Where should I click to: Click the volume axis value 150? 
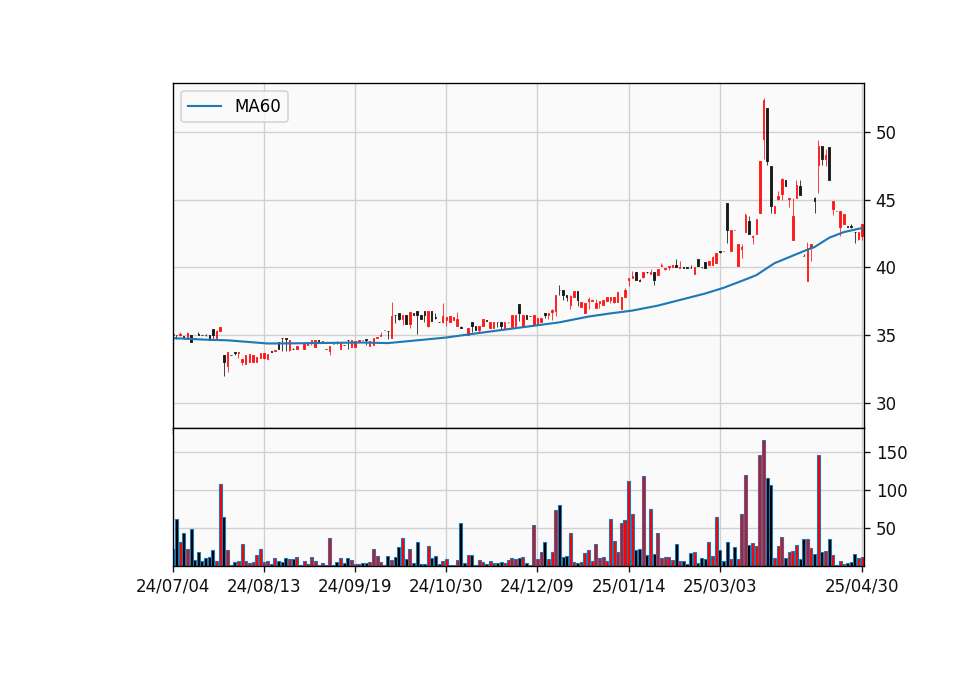point(892,453)
